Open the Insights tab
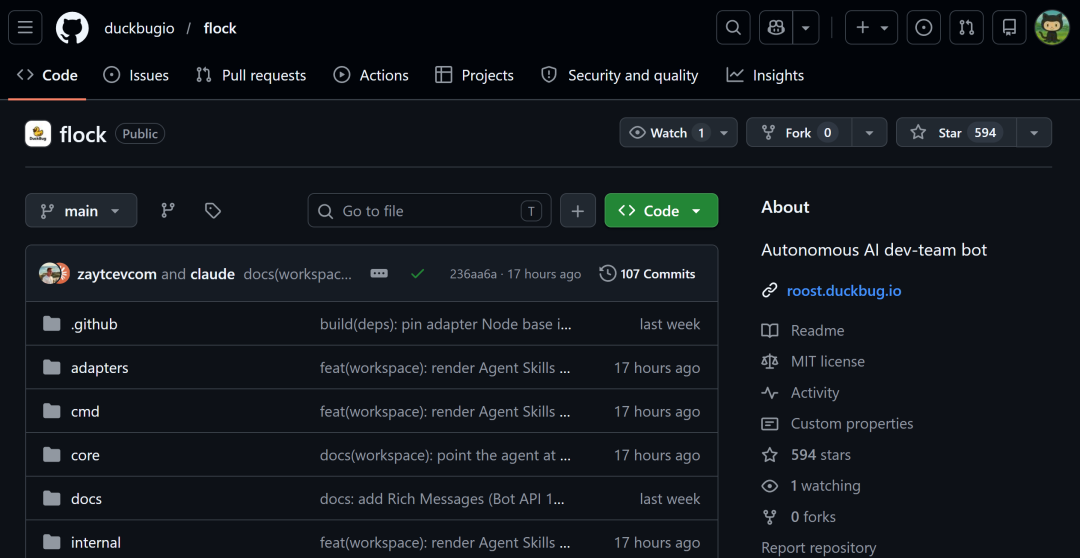Viewport: 1080px width, 558px height. [x=765, y=75]
